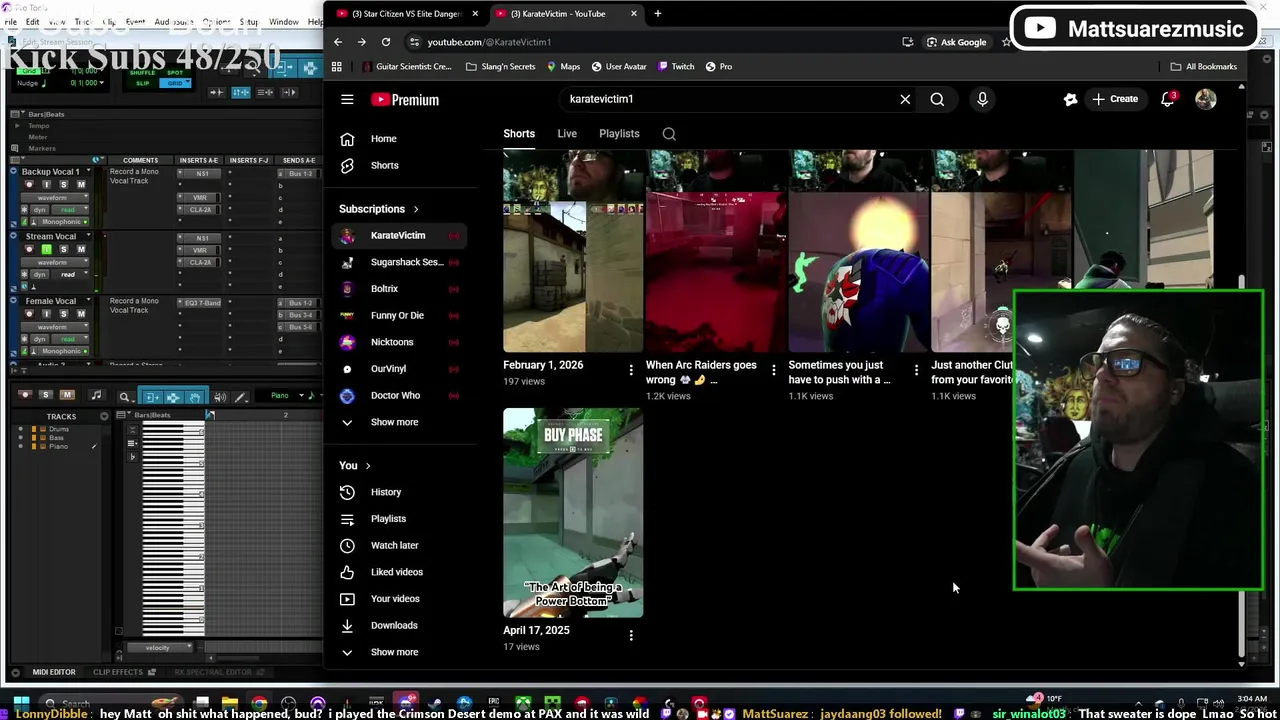Open Downloads in sidebar
This screenshot has width=1280, height=720.
399,626
